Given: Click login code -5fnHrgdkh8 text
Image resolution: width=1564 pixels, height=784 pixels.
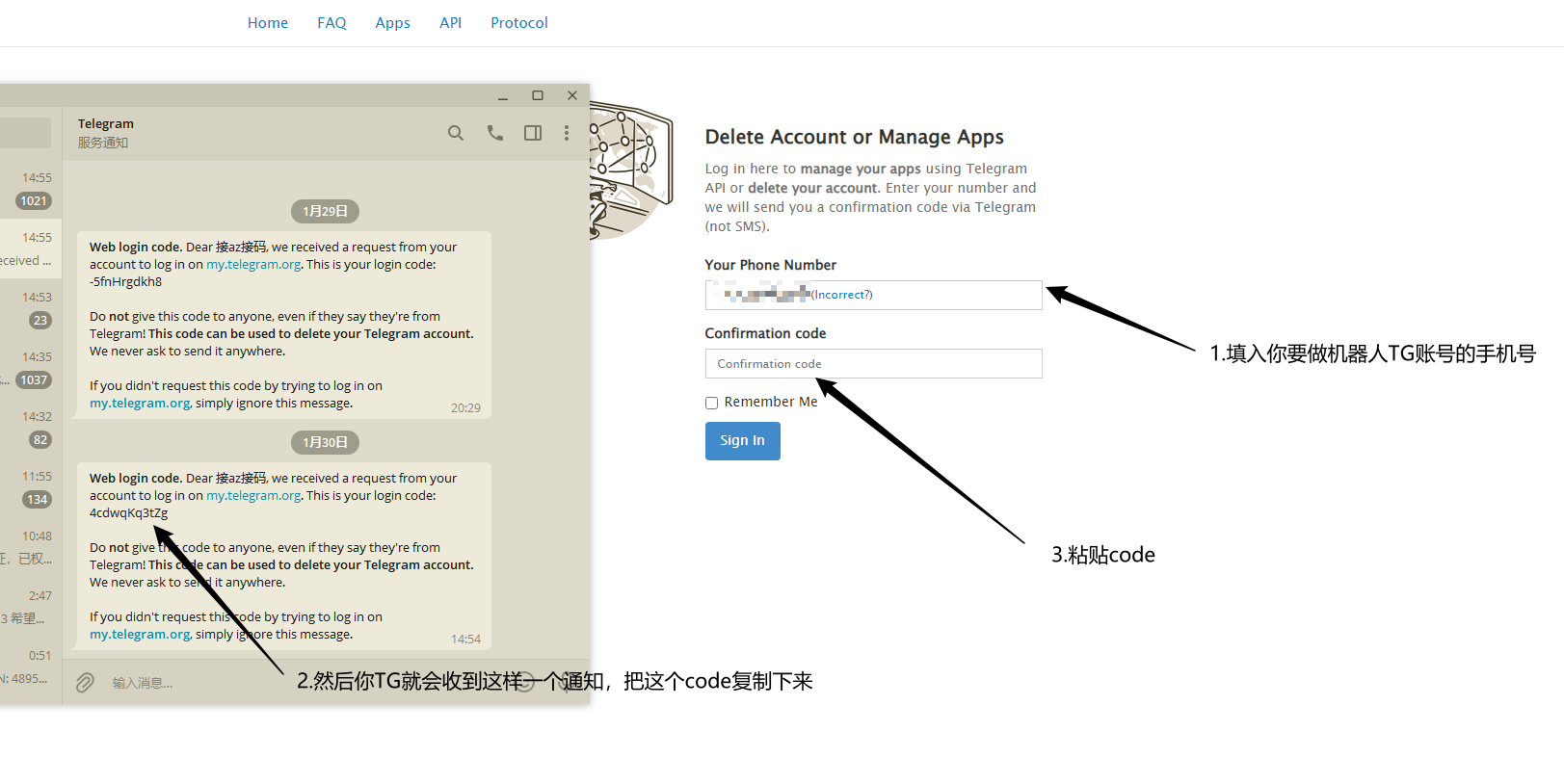Looking at the screenshot, I should tap(126, 282).
